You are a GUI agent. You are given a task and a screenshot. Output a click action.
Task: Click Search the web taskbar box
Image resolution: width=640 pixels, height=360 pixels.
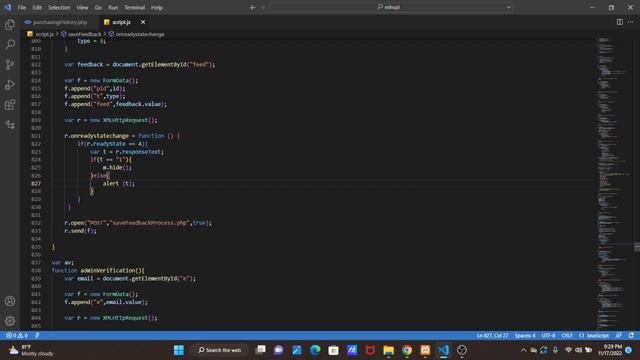click(220, 350)
